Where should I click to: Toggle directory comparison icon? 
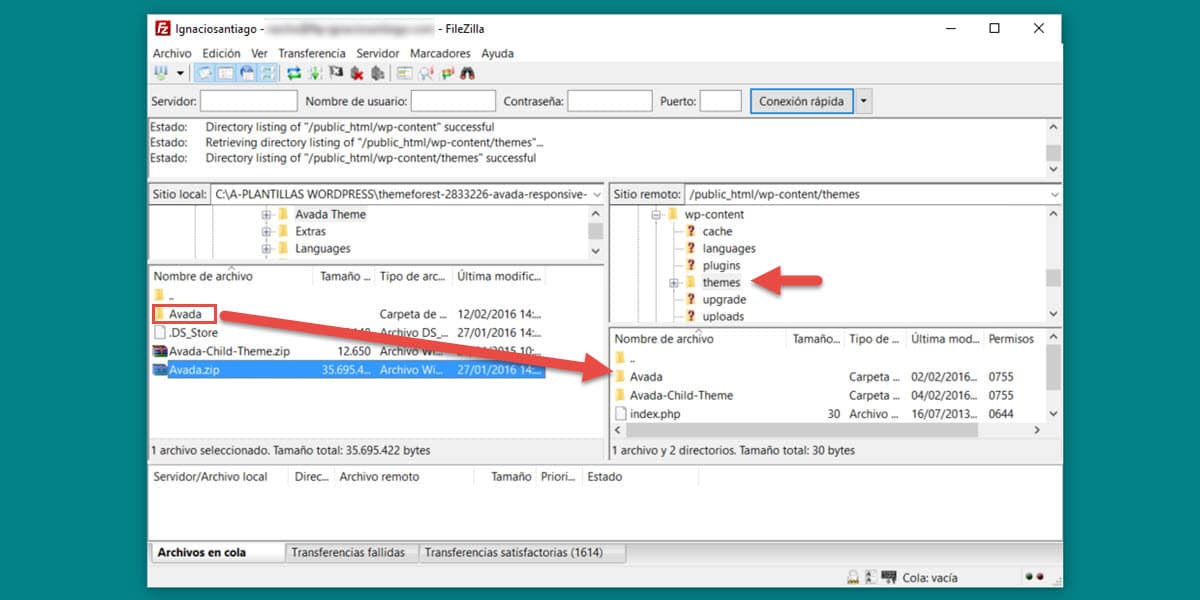426,73
